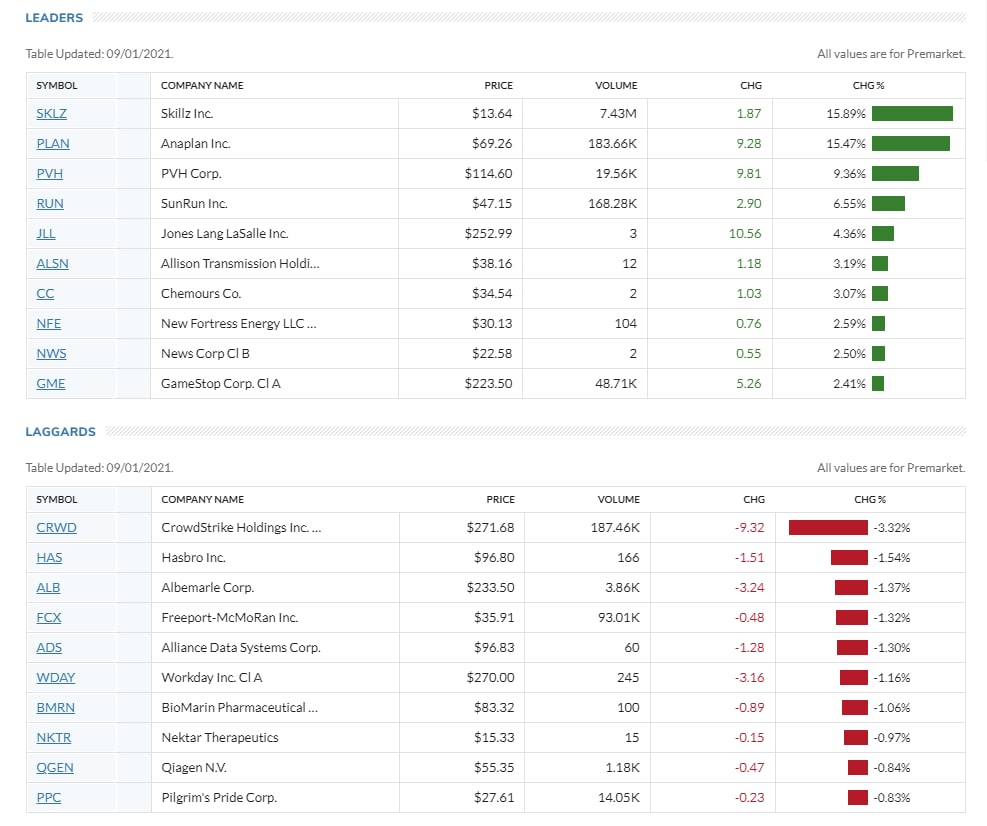Click the 2.41% change percentage
This screenshot has height=826, width=987.
point(849,383)
